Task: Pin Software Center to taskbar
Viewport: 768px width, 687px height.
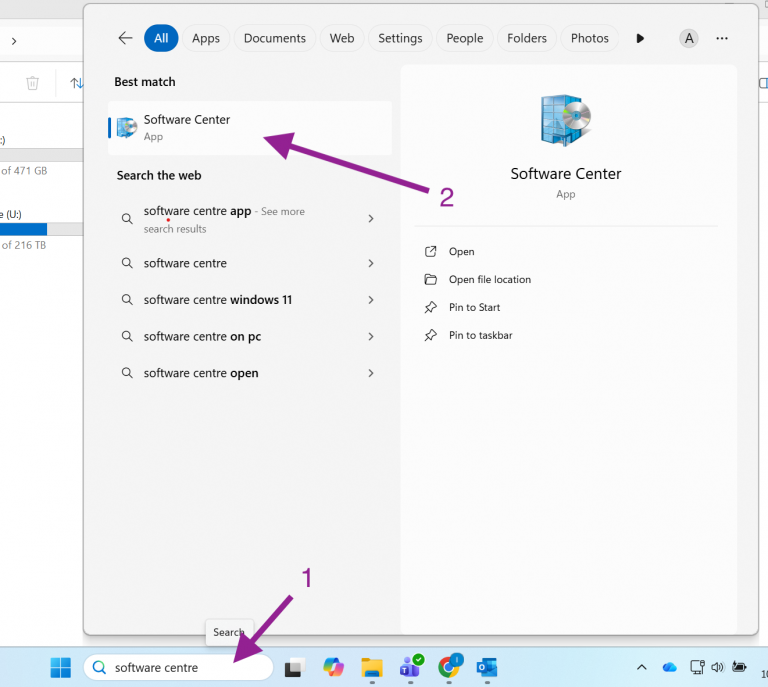Action: [480, 336]
